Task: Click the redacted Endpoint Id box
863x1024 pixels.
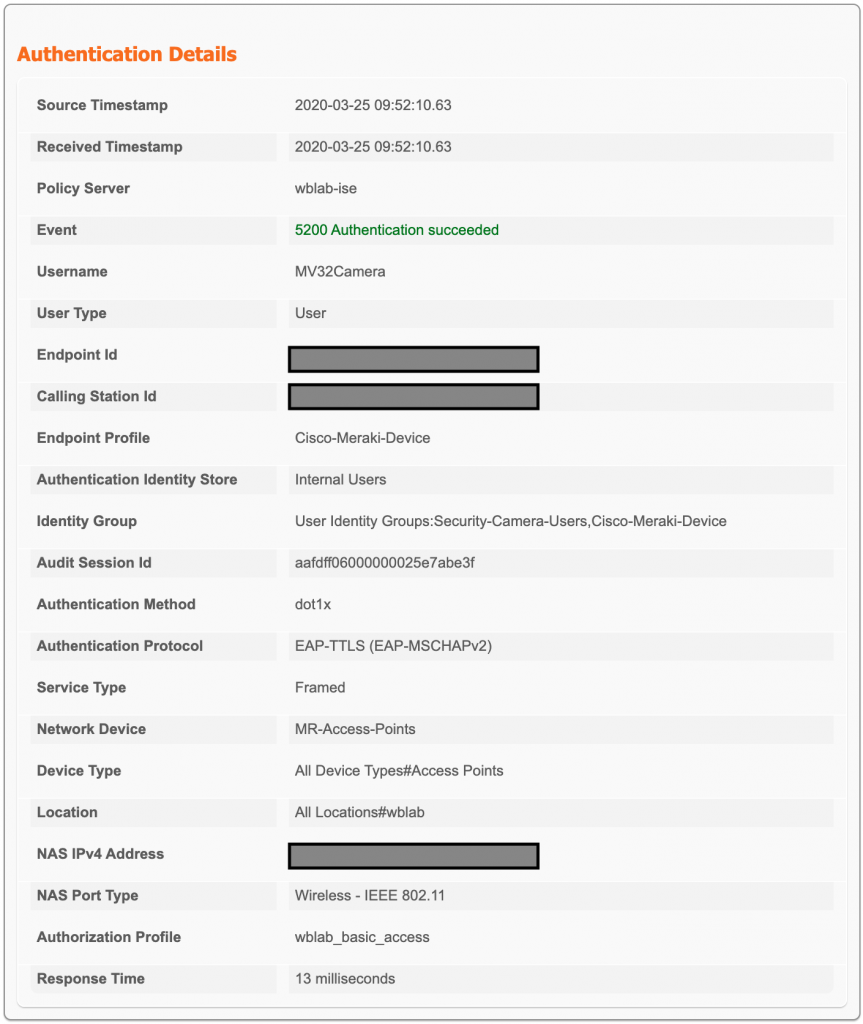Action: coord(414,359)
